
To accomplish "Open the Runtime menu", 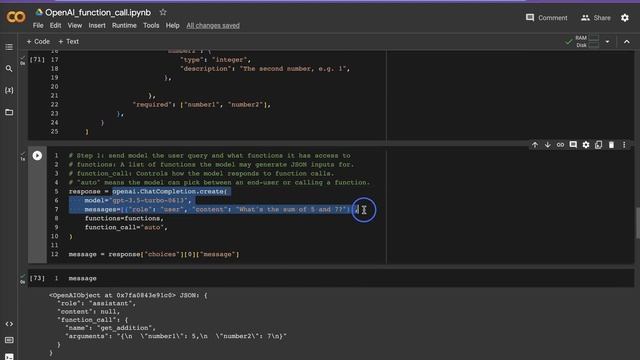I will pyautogui.click(x=124, y=26).
